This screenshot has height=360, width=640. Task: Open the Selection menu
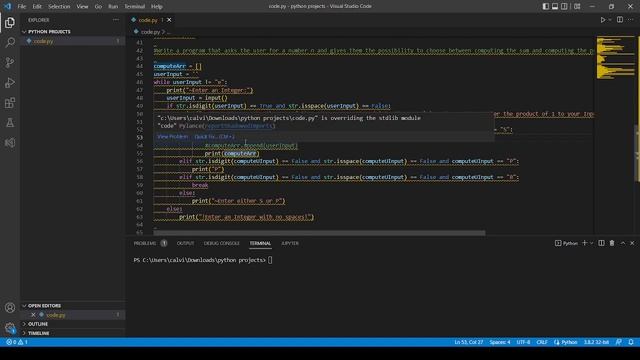coord(59,6)
